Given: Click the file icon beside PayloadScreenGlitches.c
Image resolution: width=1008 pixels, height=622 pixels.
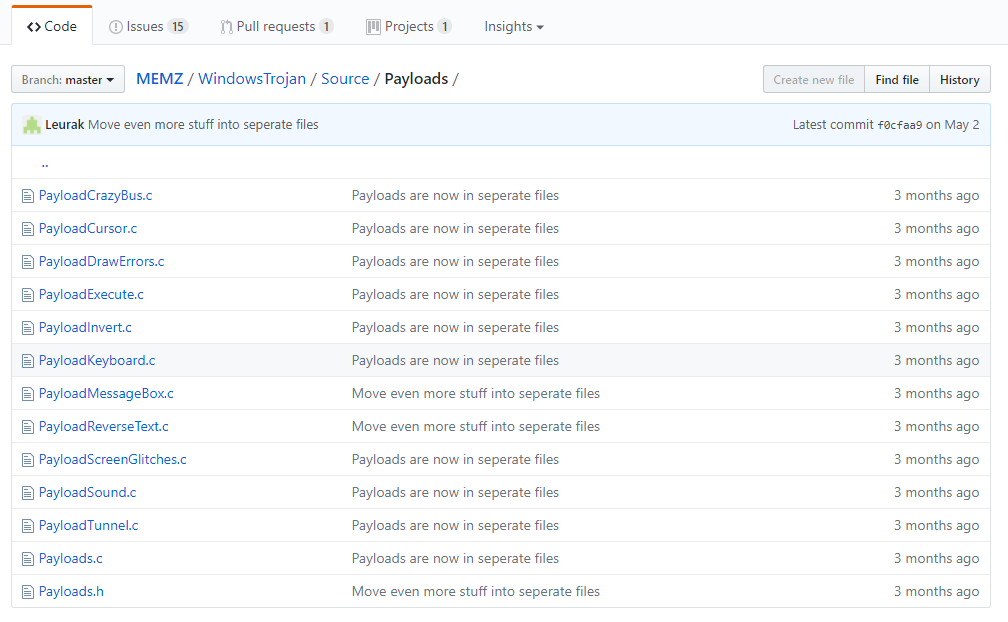Looking at the screenshot, I should 28,460.
